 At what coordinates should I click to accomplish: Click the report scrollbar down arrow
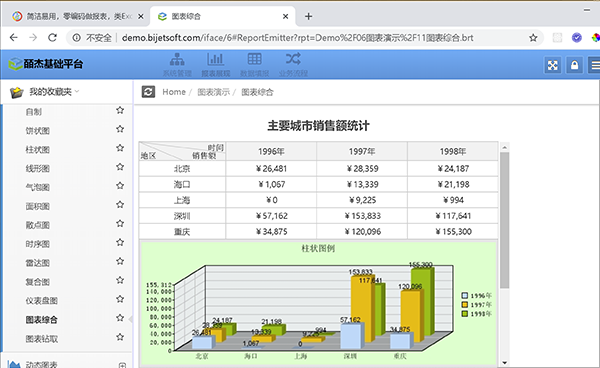click(x=505, y=363)
